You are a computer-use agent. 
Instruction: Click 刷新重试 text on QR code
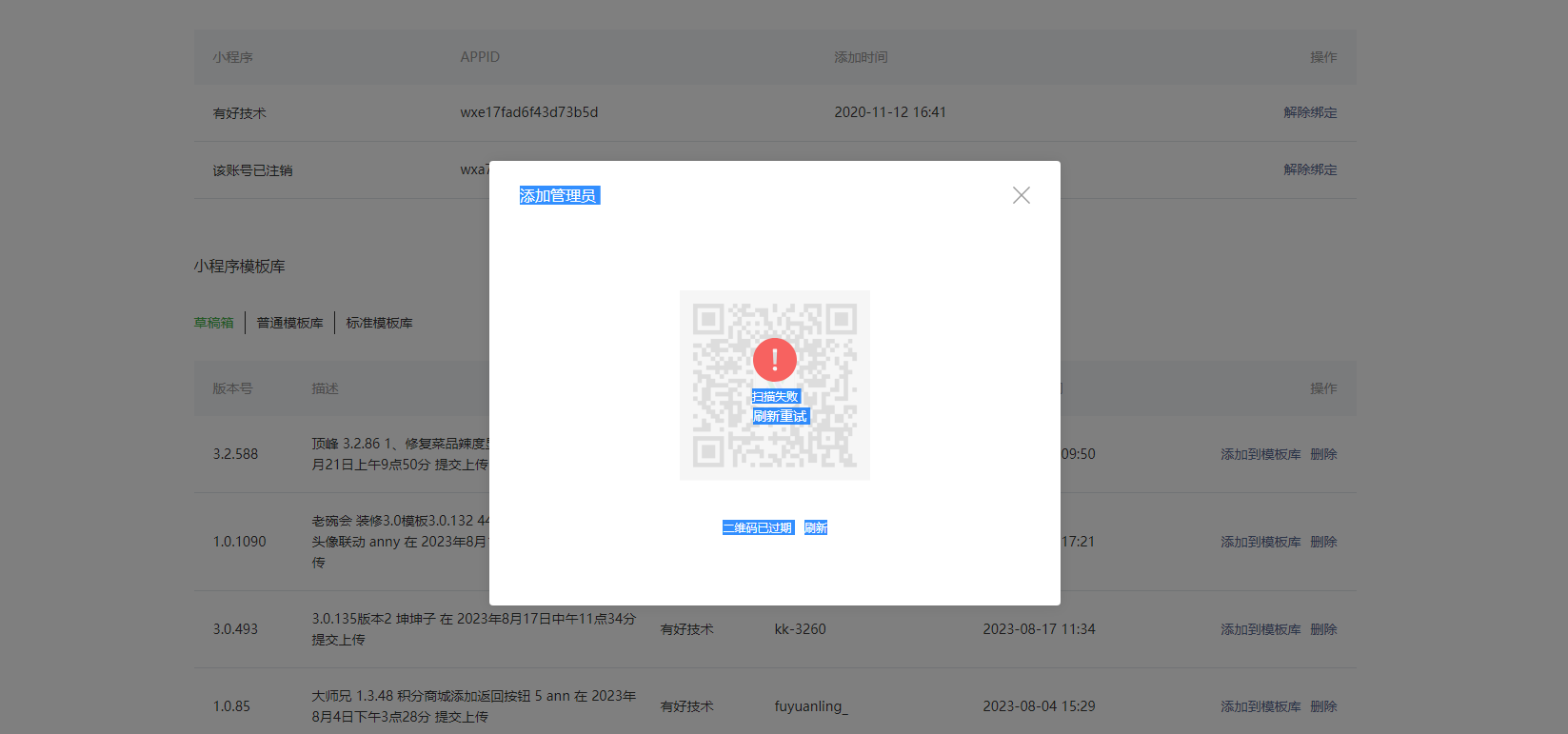(781, 416)
